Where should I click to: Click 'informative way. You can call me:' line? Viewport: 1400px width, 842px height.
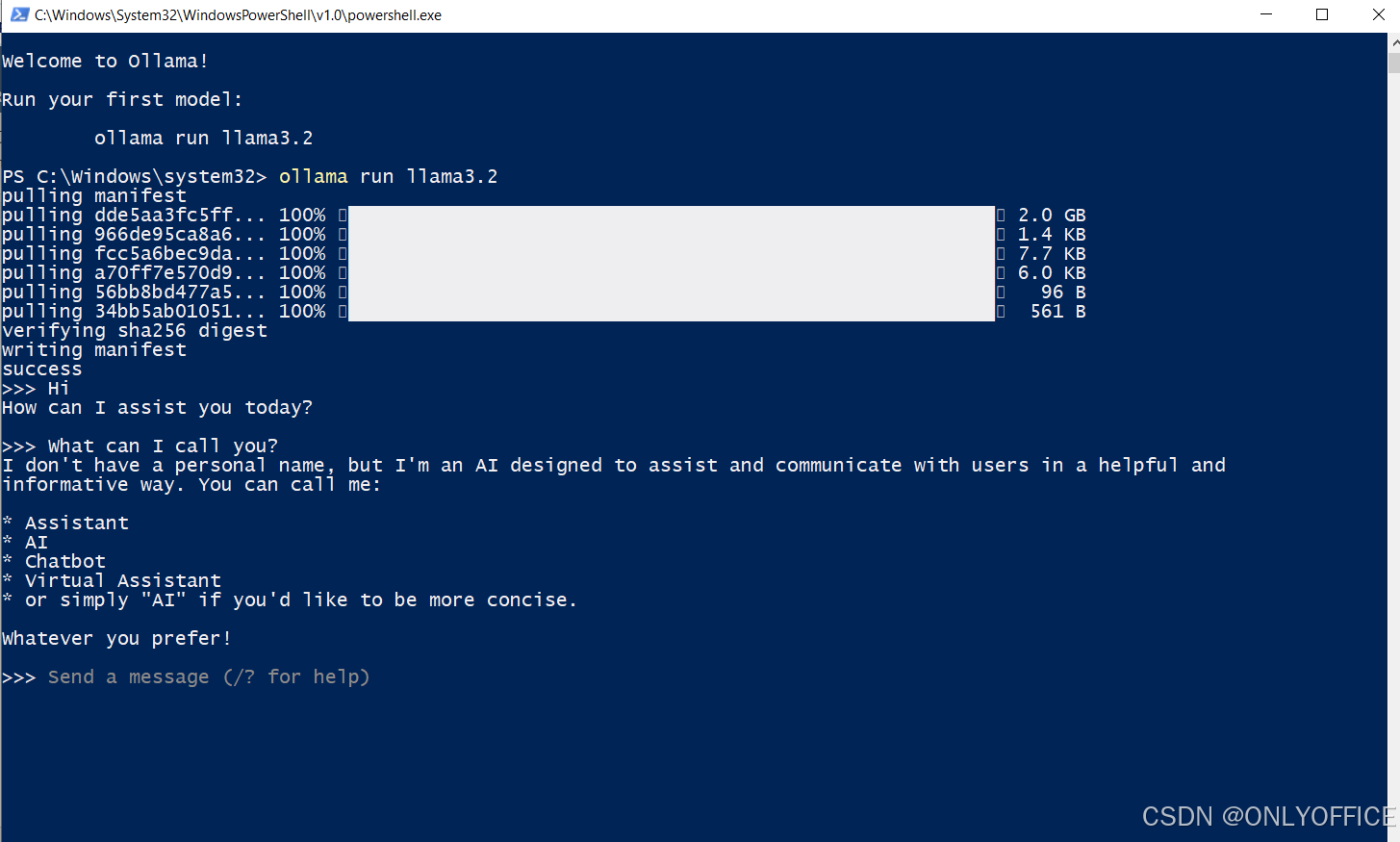[191, 484]
